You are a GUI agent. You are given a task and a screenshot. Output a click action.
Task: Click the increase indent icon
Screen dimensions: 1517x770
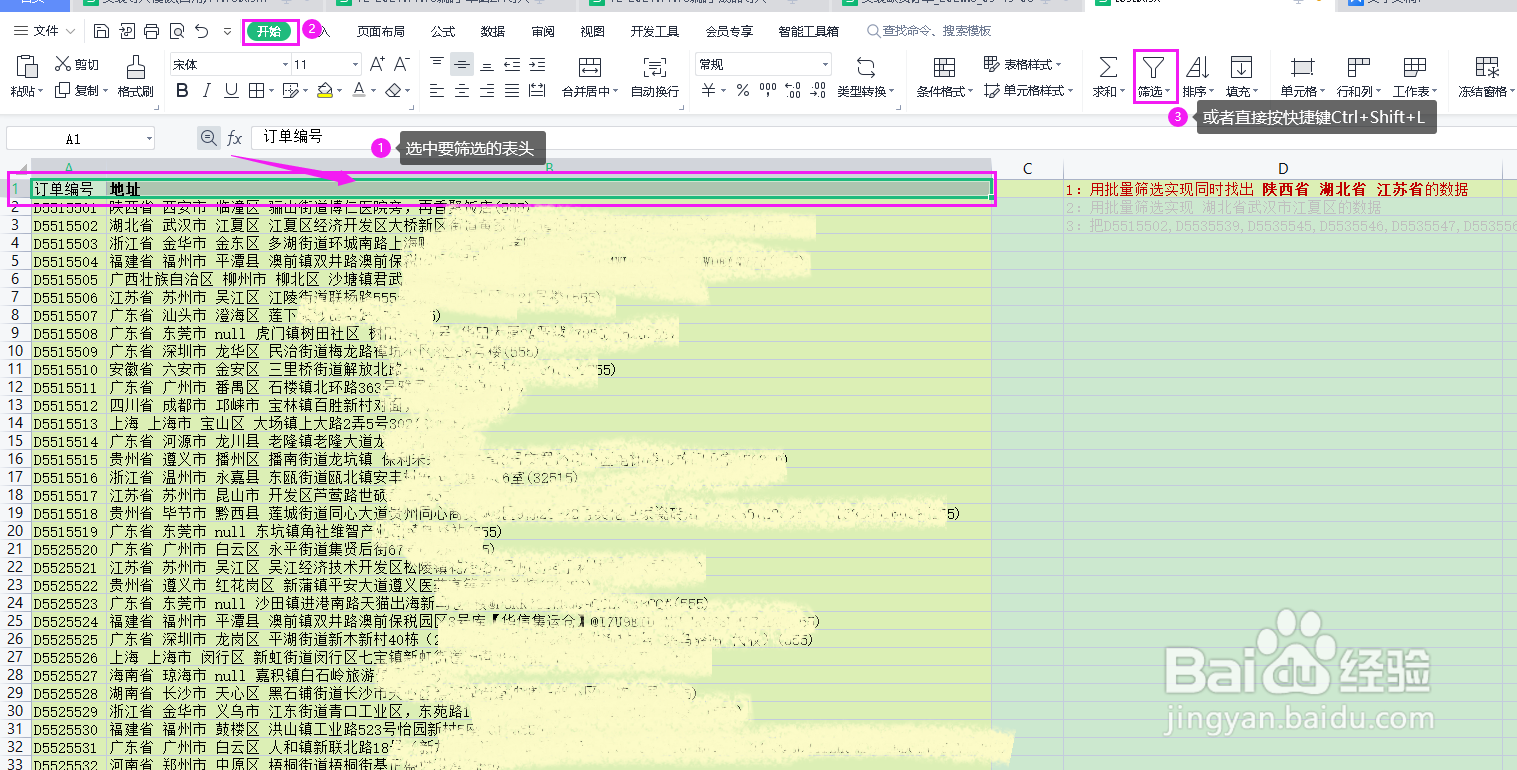coord(537,65)
